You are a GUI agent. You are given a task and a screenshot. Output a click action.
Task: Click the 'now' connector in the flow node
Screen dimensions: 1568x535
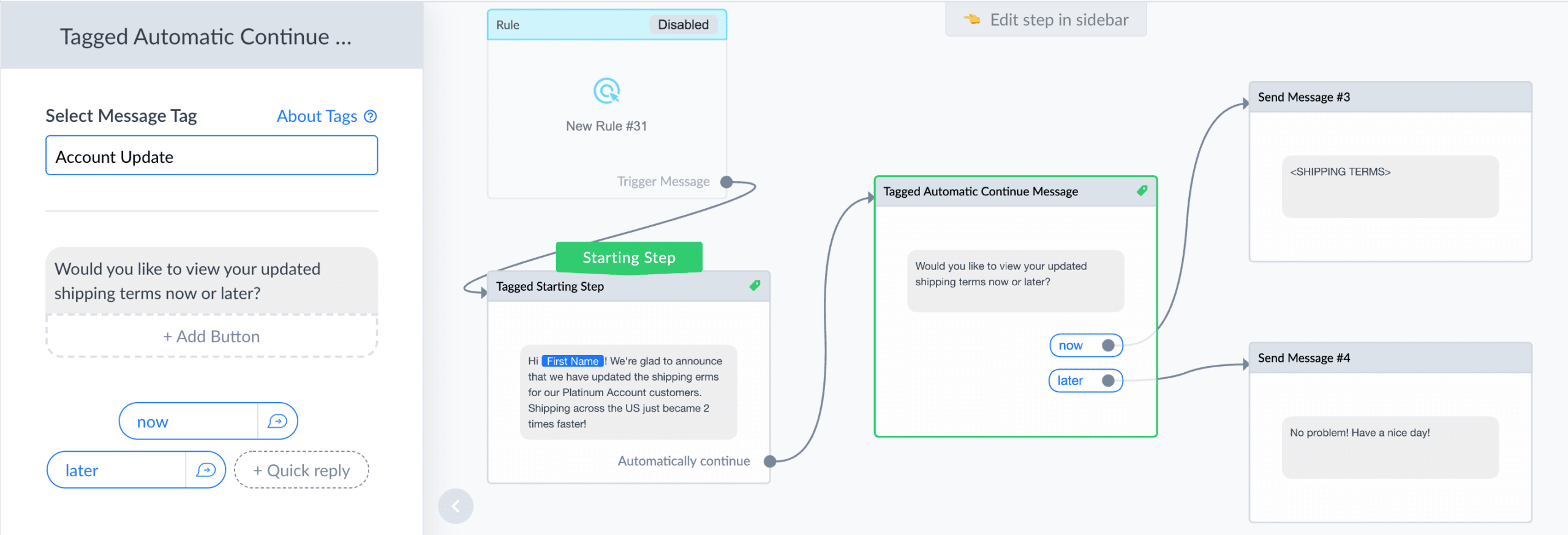click(x=1108, y=345)
